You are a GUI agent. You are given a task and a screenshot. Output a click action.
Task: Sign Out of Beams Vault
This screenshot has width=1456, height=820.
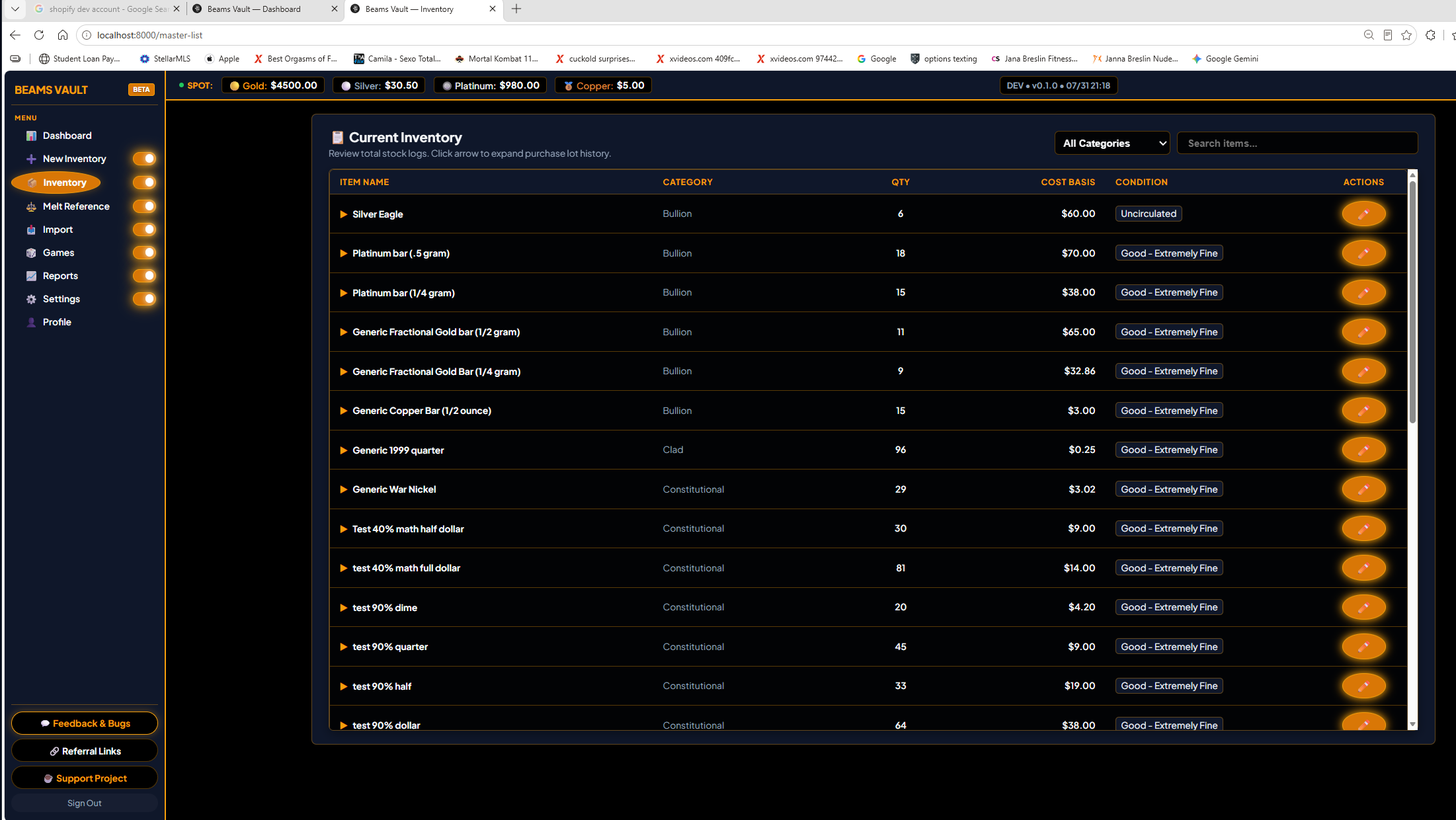tap(85, 803)
